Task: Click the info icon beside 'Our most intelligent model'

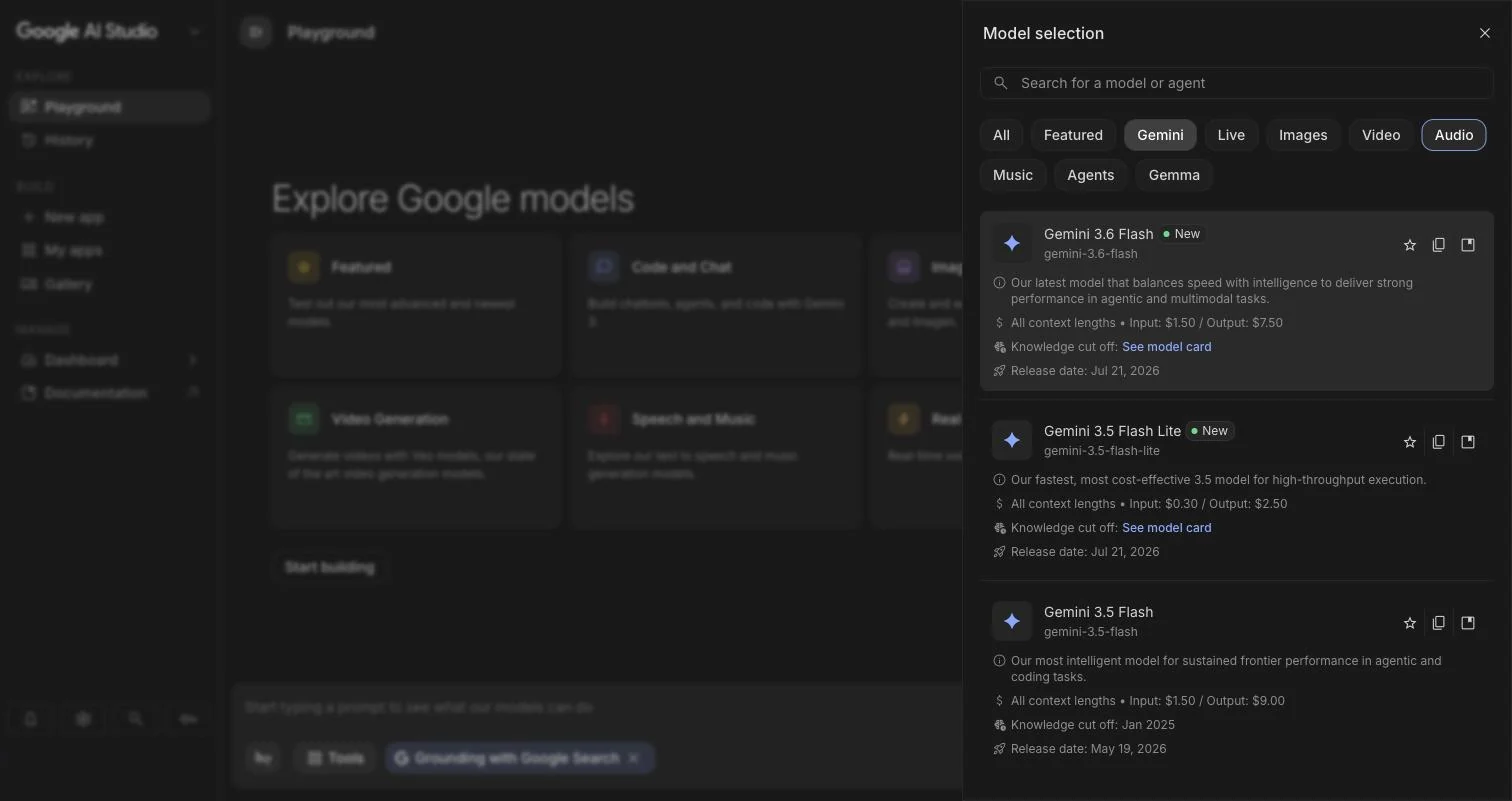Action: (x=999, y=661)
